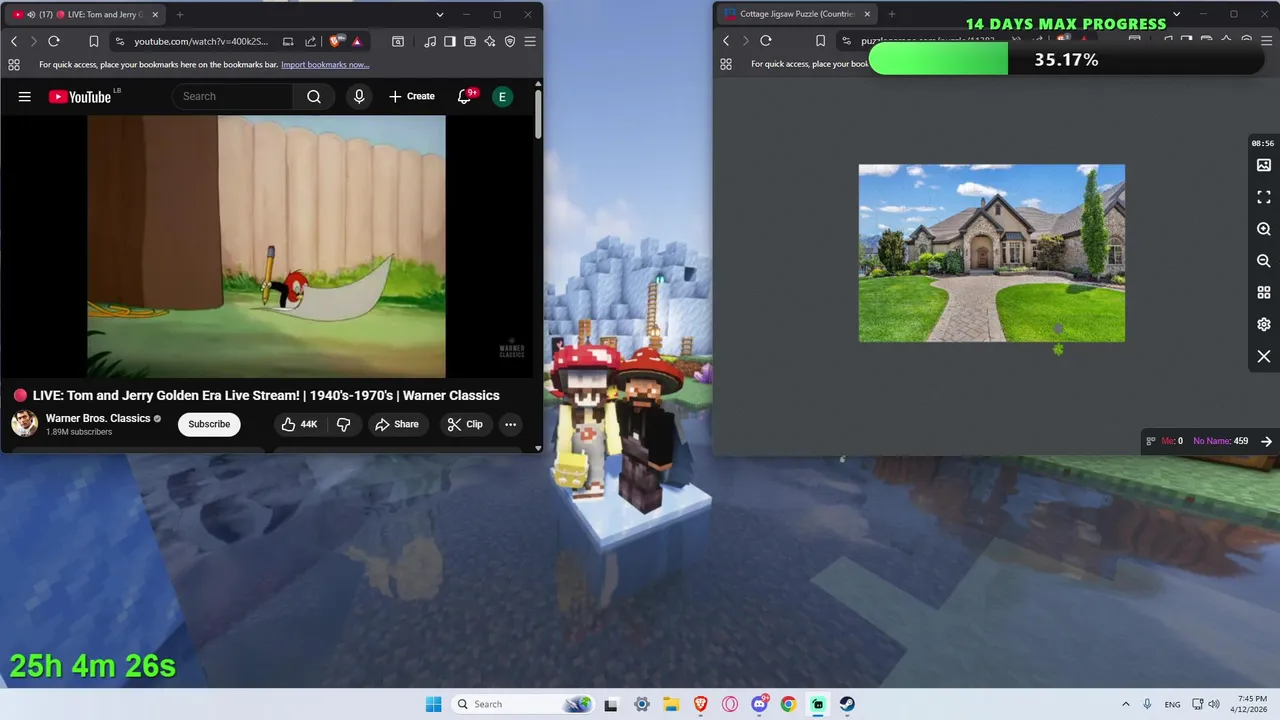Click the youtube.com address bar URL
This screenshot has height=720, width=1280.
click(x=201, y=41)
